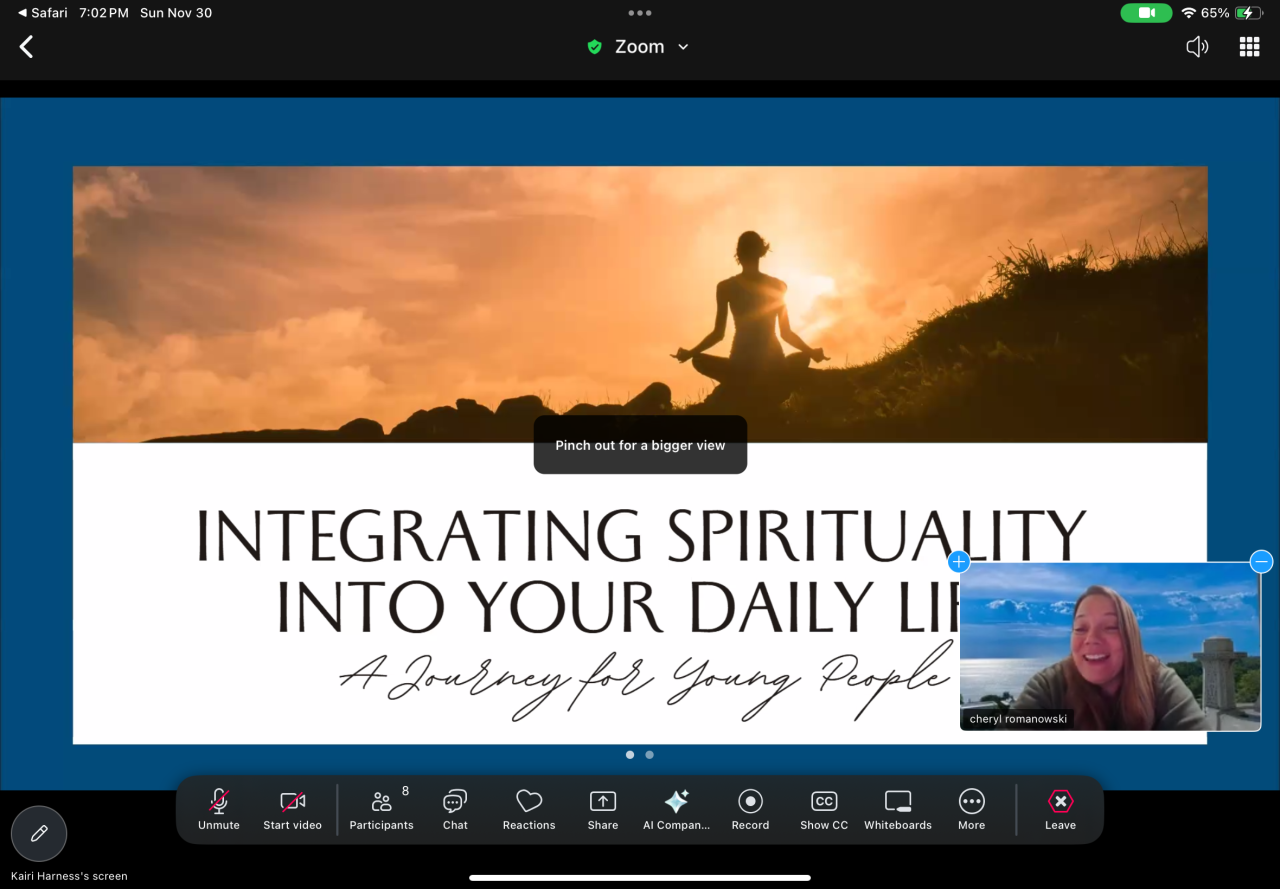
Task: Start recording the meeting
Action: (750, 809)
